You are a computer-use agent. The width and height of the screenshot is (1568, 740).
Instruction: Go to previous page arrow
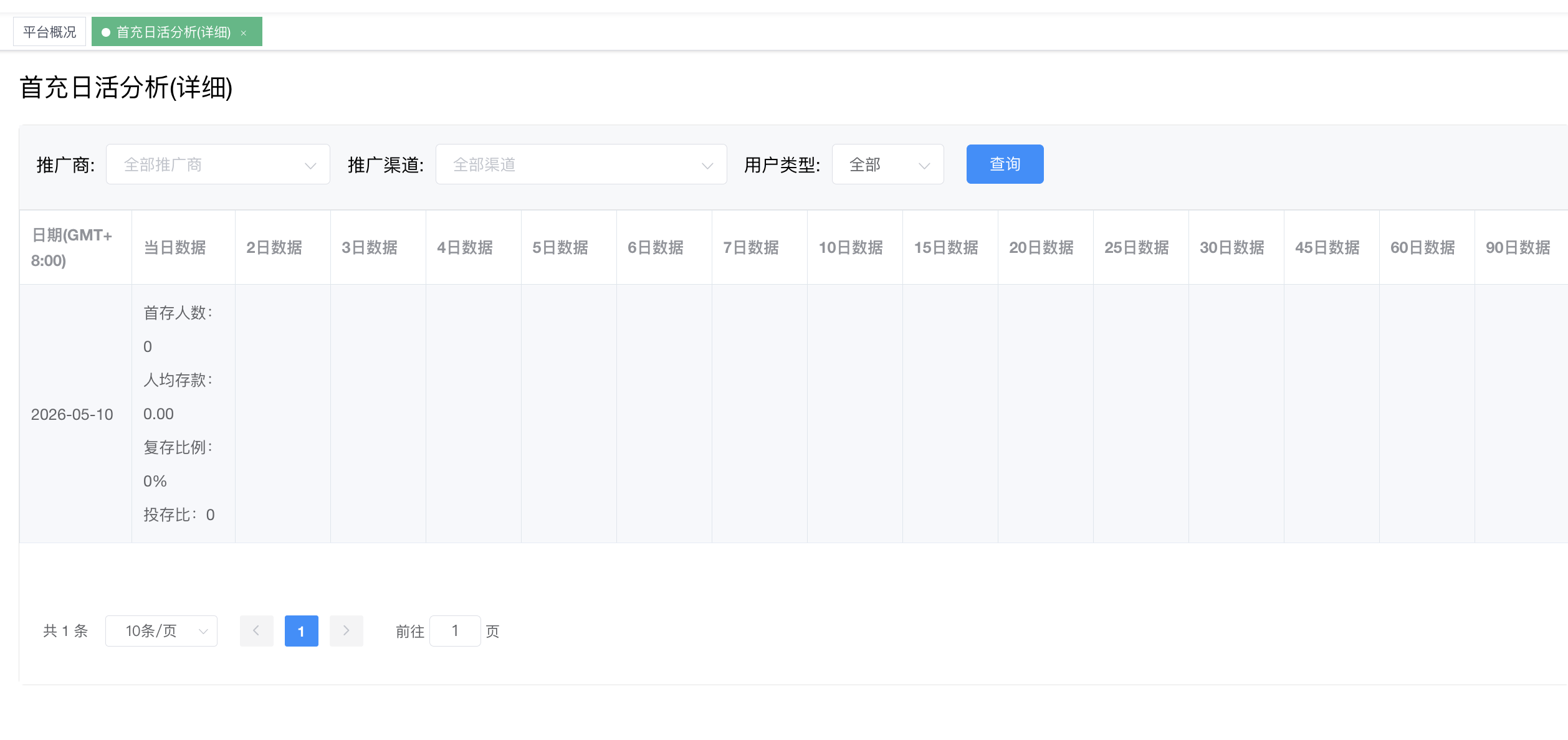click(256, 631)
